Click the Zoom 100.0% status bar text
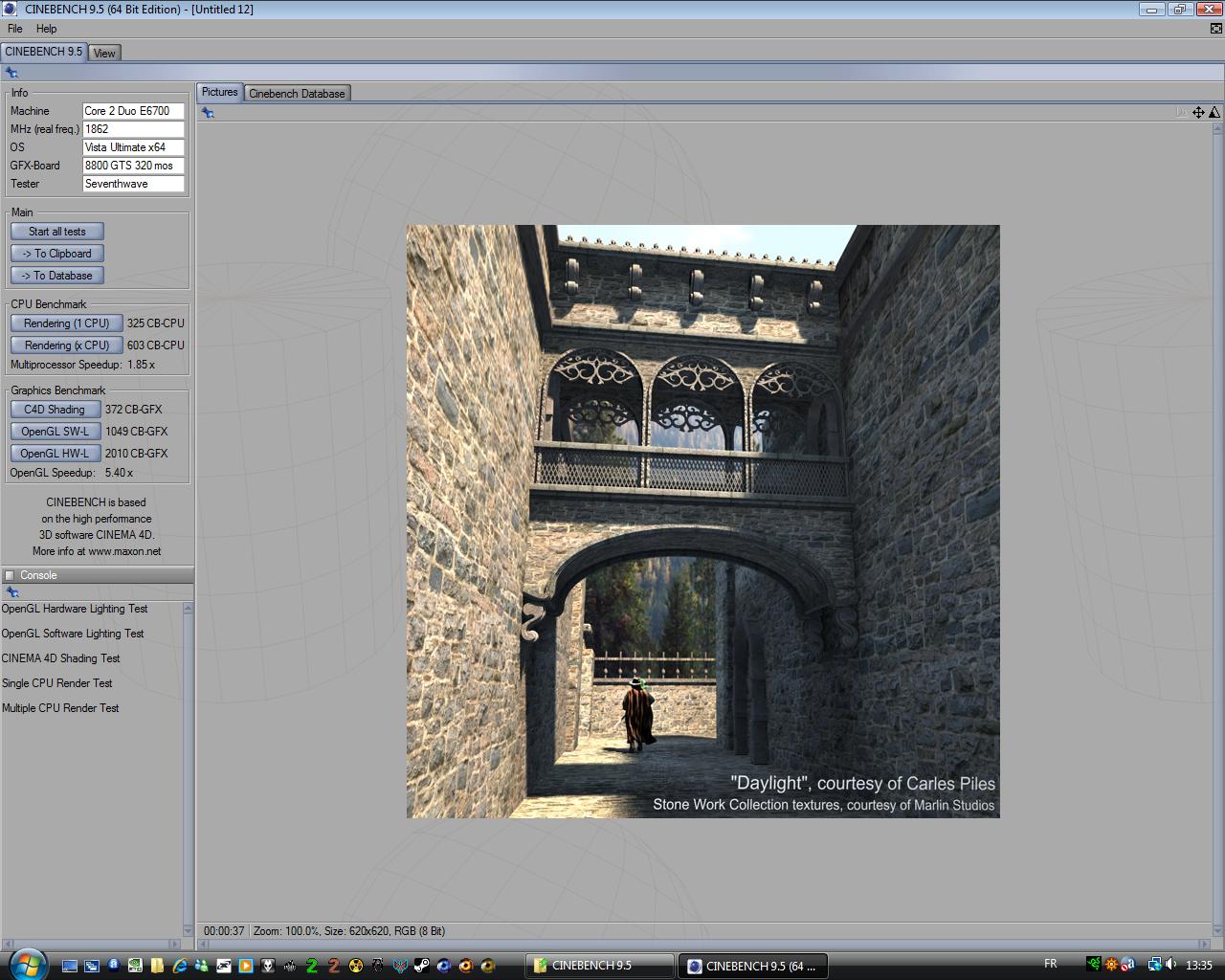Image resolution: width=1225 pixels, height=980 pixels. (x=286, y=931)
